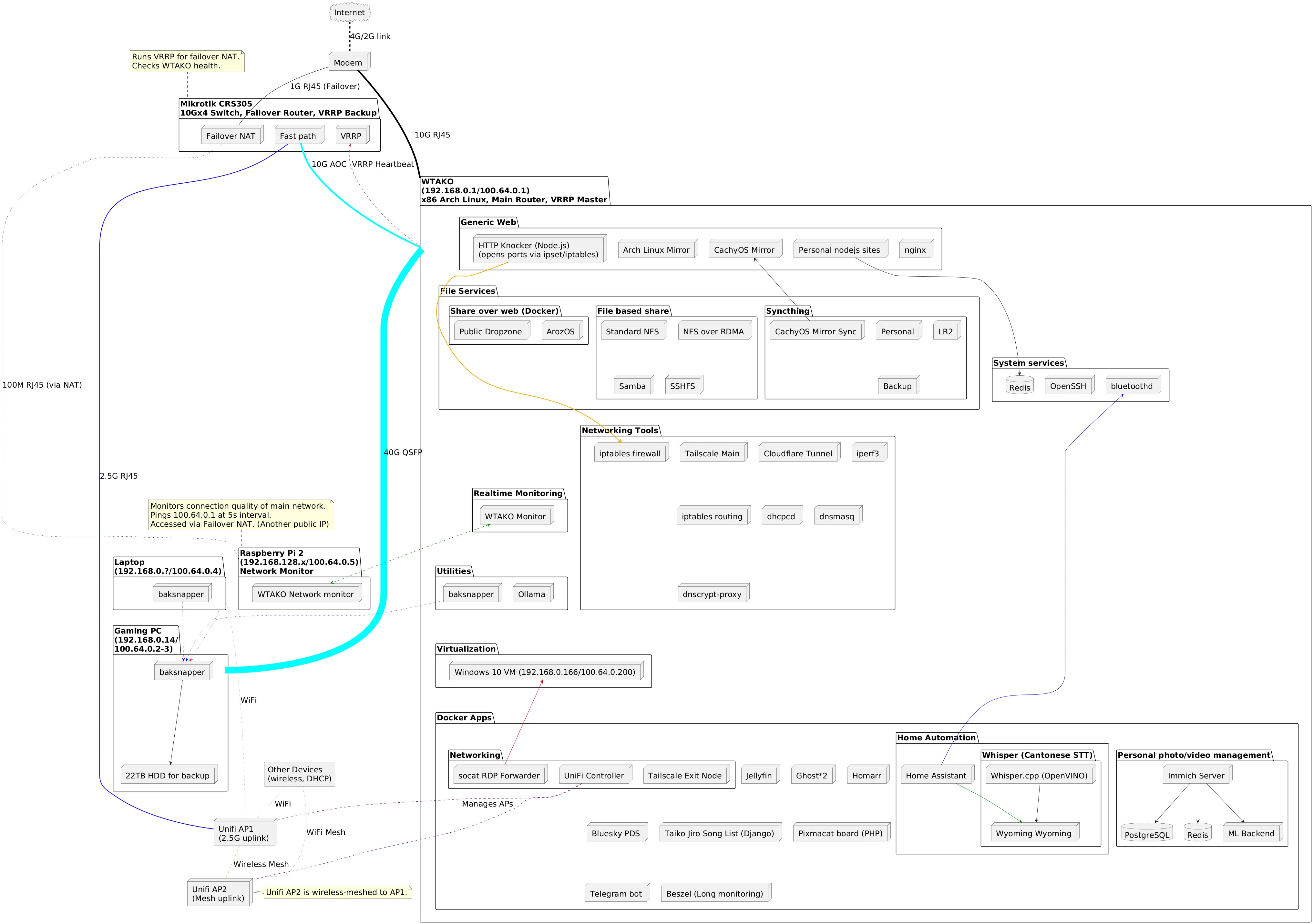Click the CachyOS Mirror Sync node
Viewport: 1313px width, 924px height.
pos(817,330)
